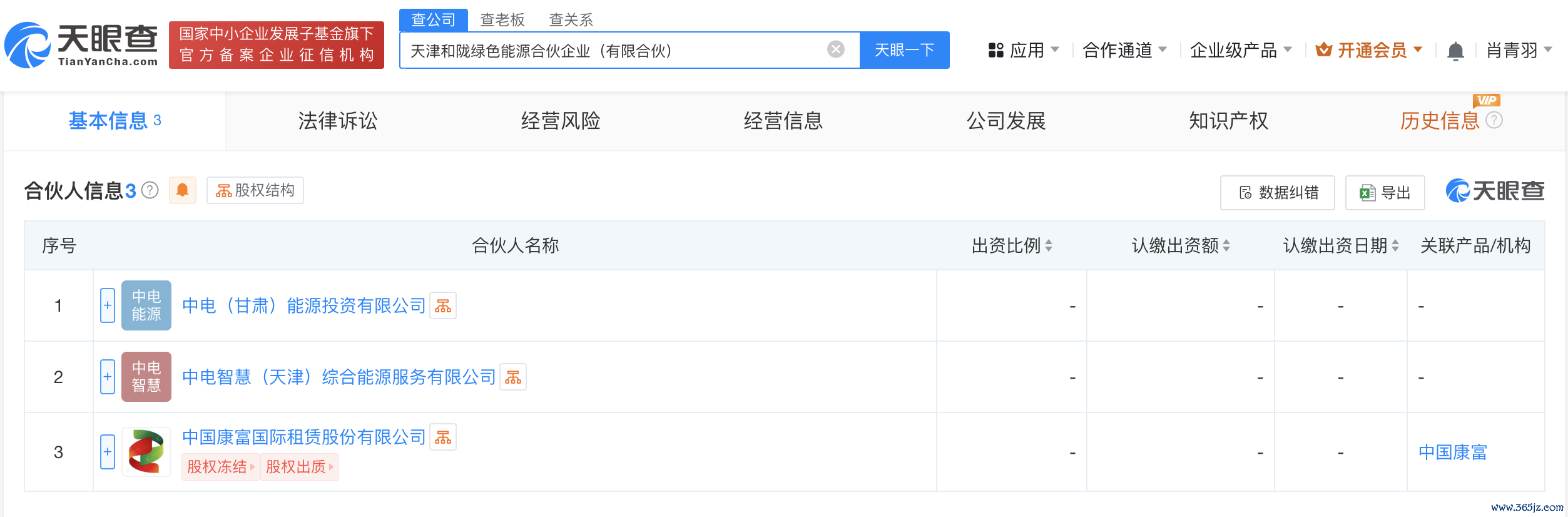This screenshot has height=517, width=1568.
Task: Open help question mark beside 合伙人信息
Action: (150, 190)
